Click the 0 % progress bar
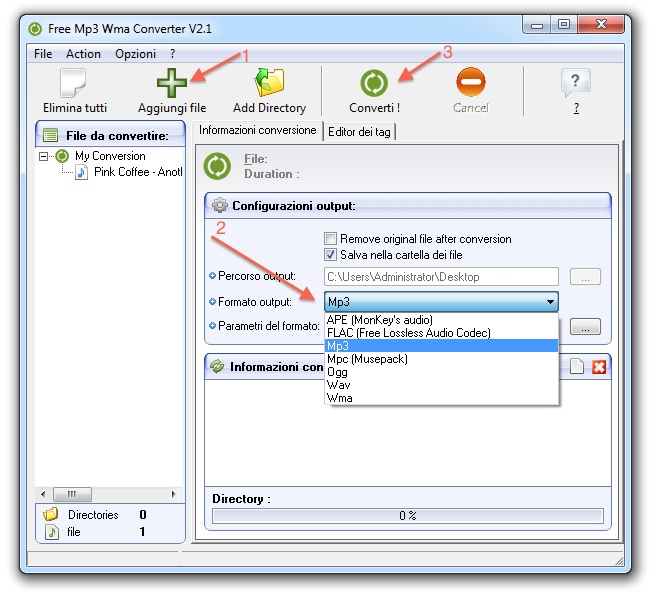Viewport: 671px width, 602px height. (407, 516)
